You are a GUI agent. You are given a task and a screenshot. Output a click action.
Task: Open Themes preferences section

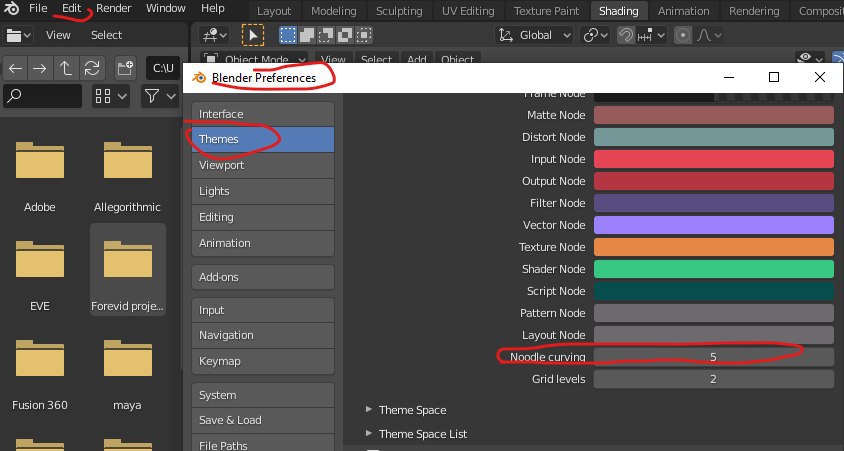tap(263, 139)
